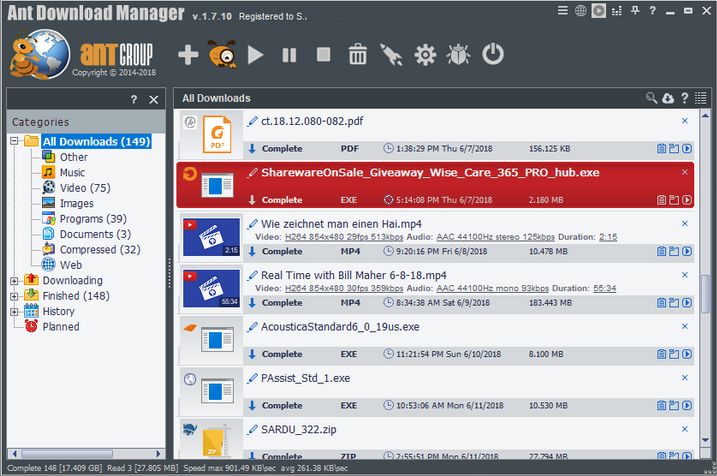Click the media player icon in title bar

point(599,10)
